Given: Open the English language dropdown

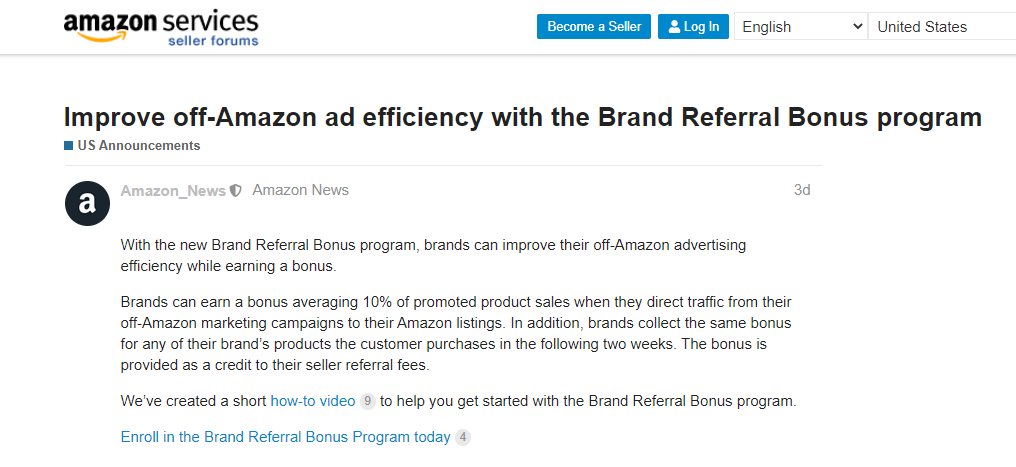Looking at the screenshot, I should click(x=801, y=27).
